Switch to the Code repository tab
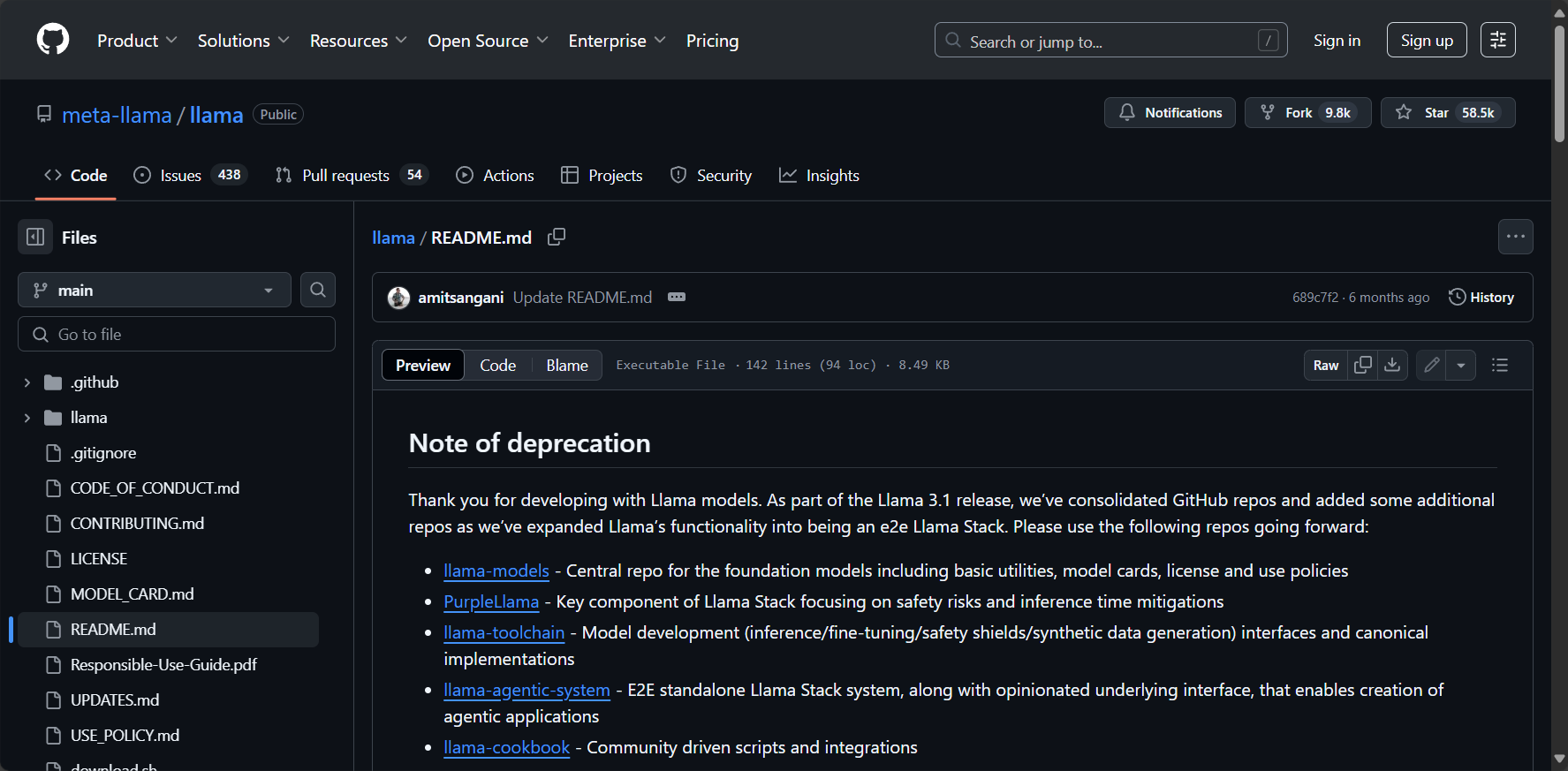Image resolution: width=1568 pixels, height=771 pixels. [76, 176]
